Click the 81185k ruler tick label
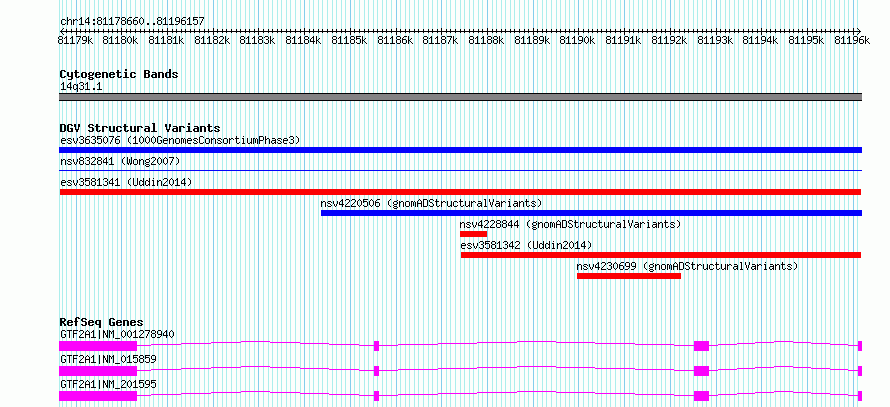 (x=350, y=40)
